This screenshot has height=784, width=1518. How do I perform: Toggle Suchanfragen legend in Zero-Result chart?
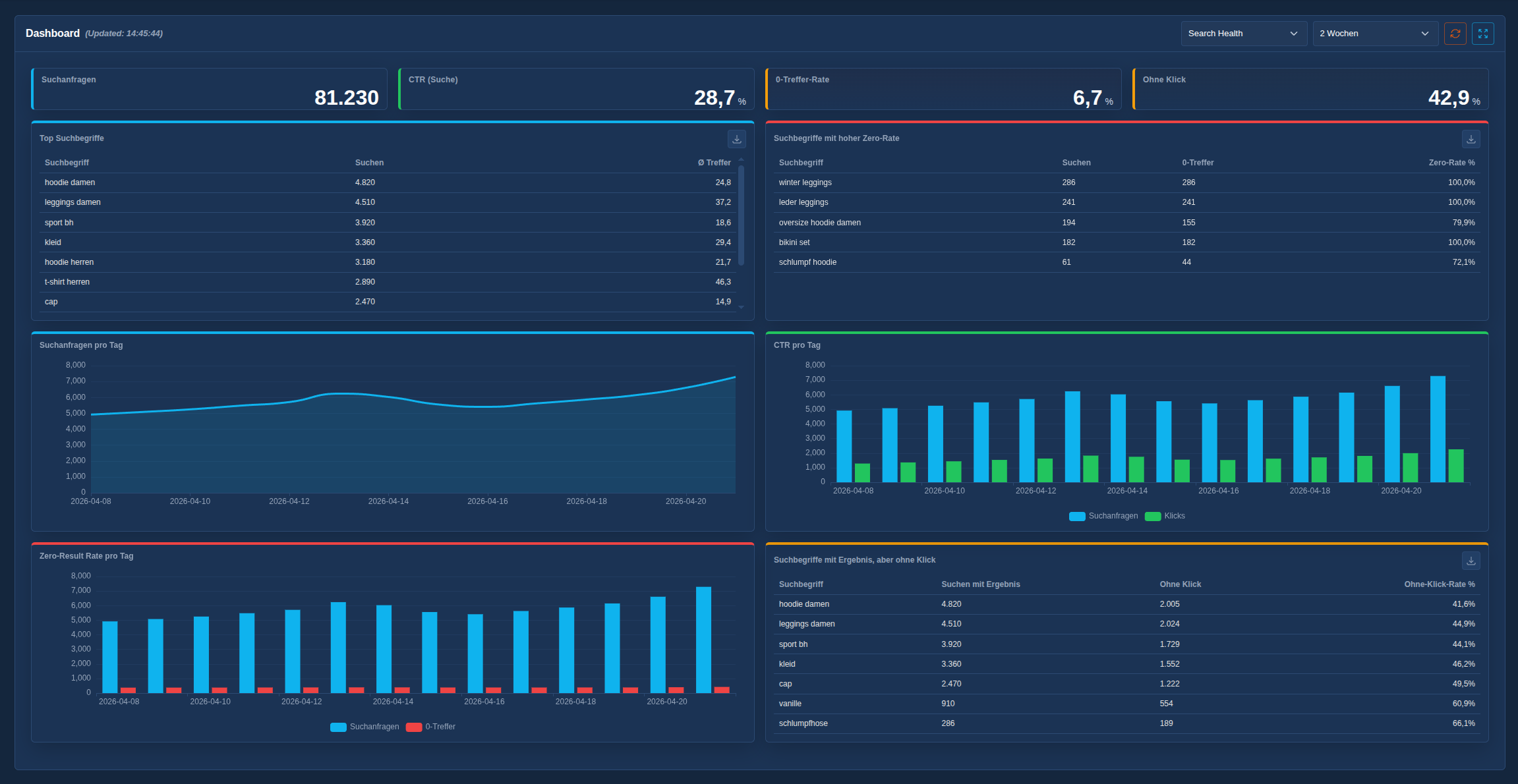365,727
